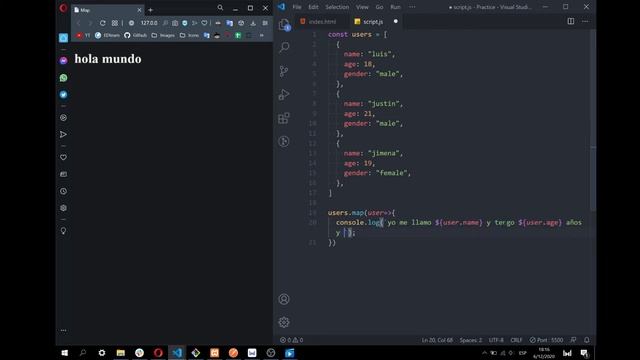Open the GitHub bookmark
Viewport: 640px width, 360px height.
point(136,36)
